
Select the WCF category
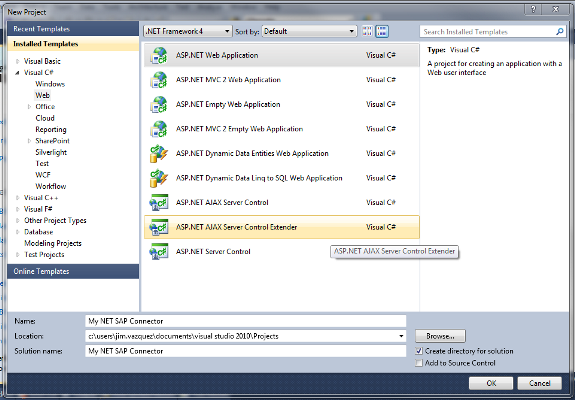point(43,175)
